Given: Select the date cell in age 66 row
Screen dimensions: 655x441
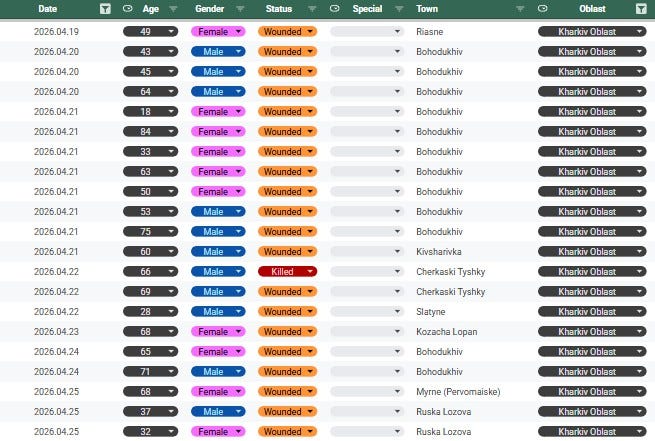Looking at the screenshot, I should click(x=56, y=271).
